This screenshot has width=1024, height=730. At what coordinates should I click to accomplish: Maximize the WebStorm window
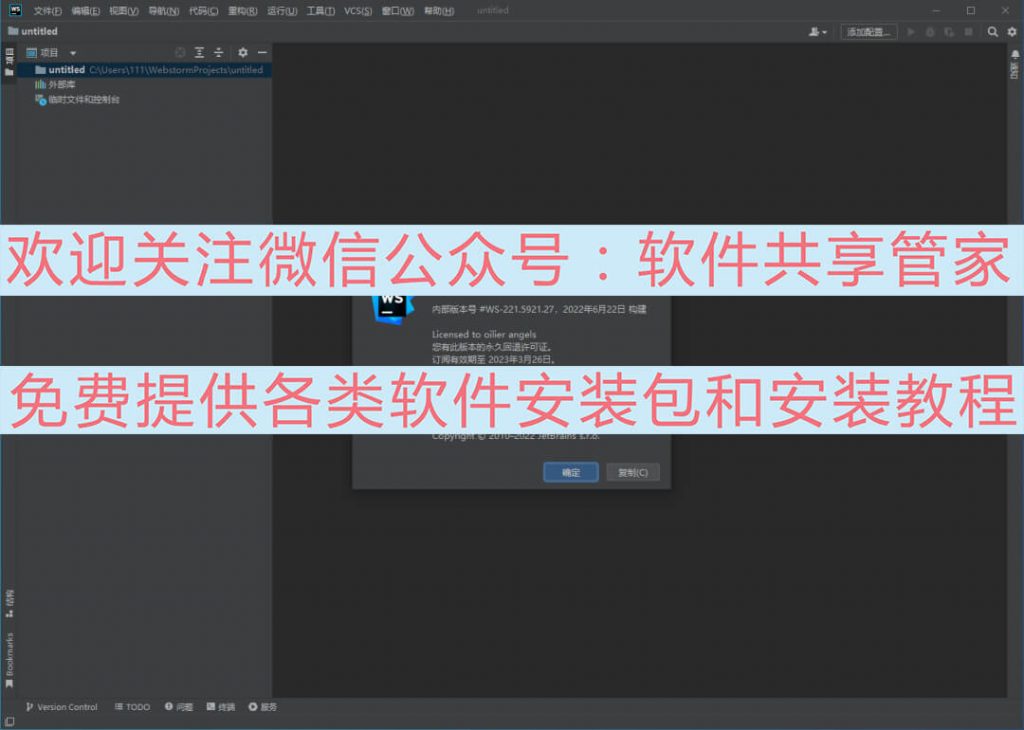coord(971,10)
